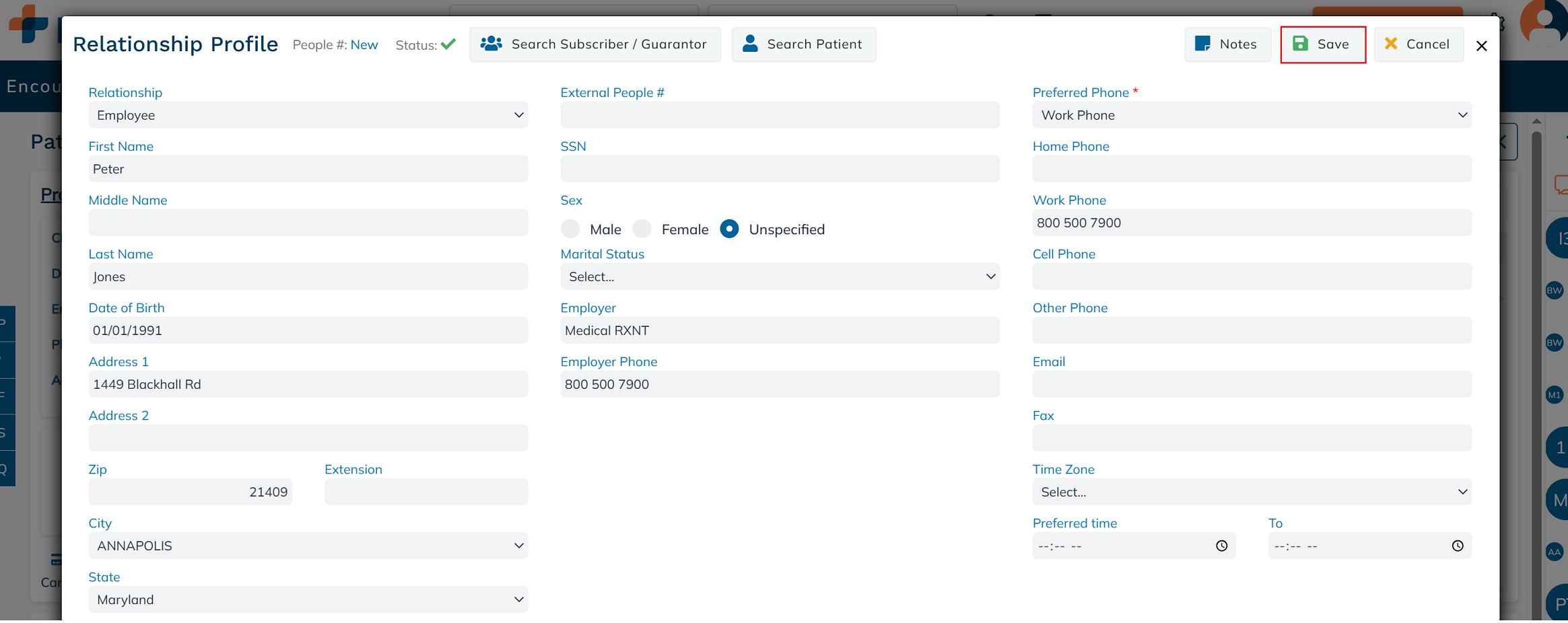
Task: Click the green Save disk icon
Action: click(1300, 44)
